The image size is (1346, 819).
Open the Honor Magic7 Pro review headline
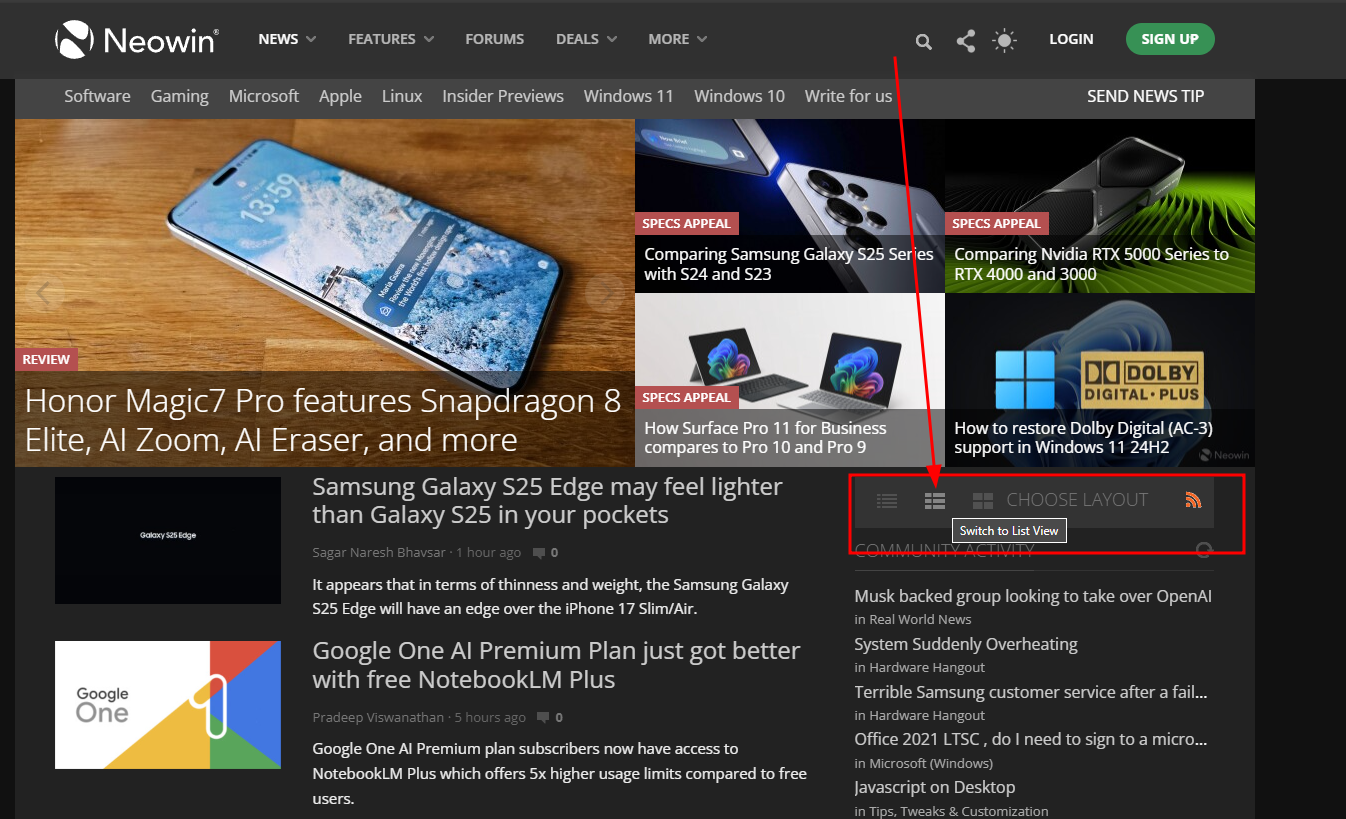coord(323,420)
